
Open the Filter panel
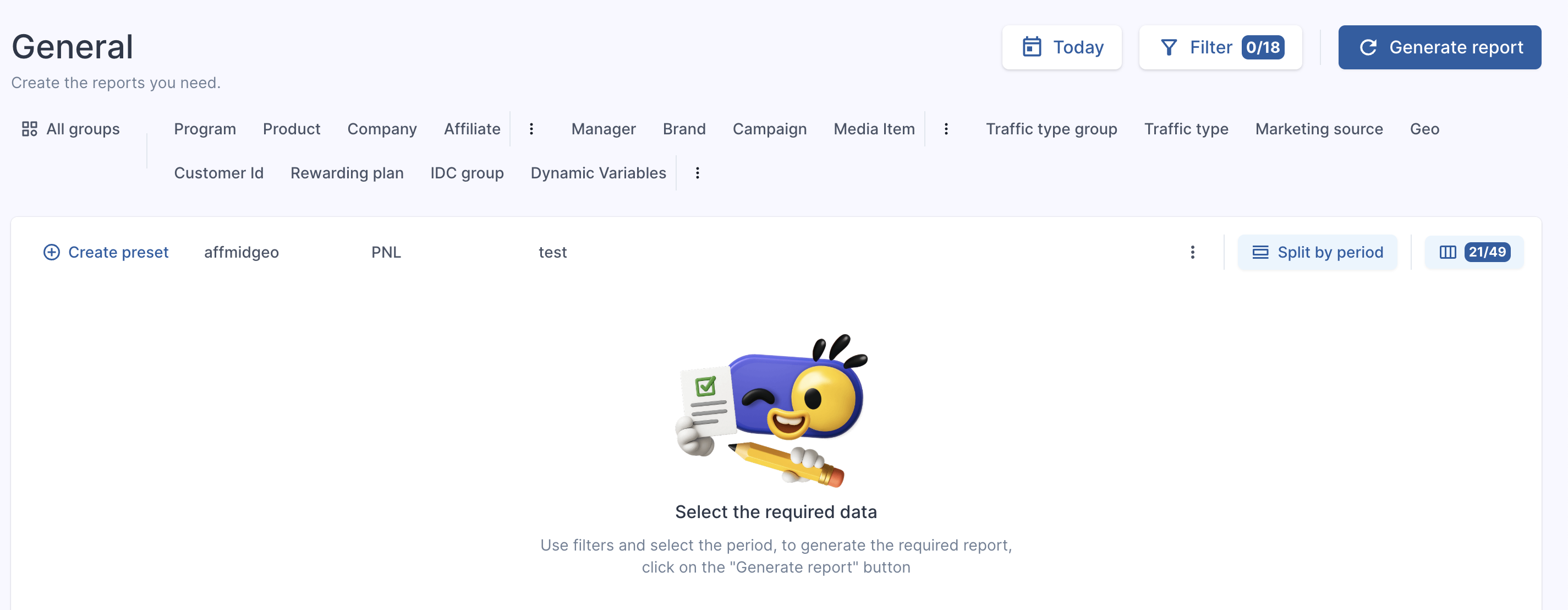pos(1220,47)
